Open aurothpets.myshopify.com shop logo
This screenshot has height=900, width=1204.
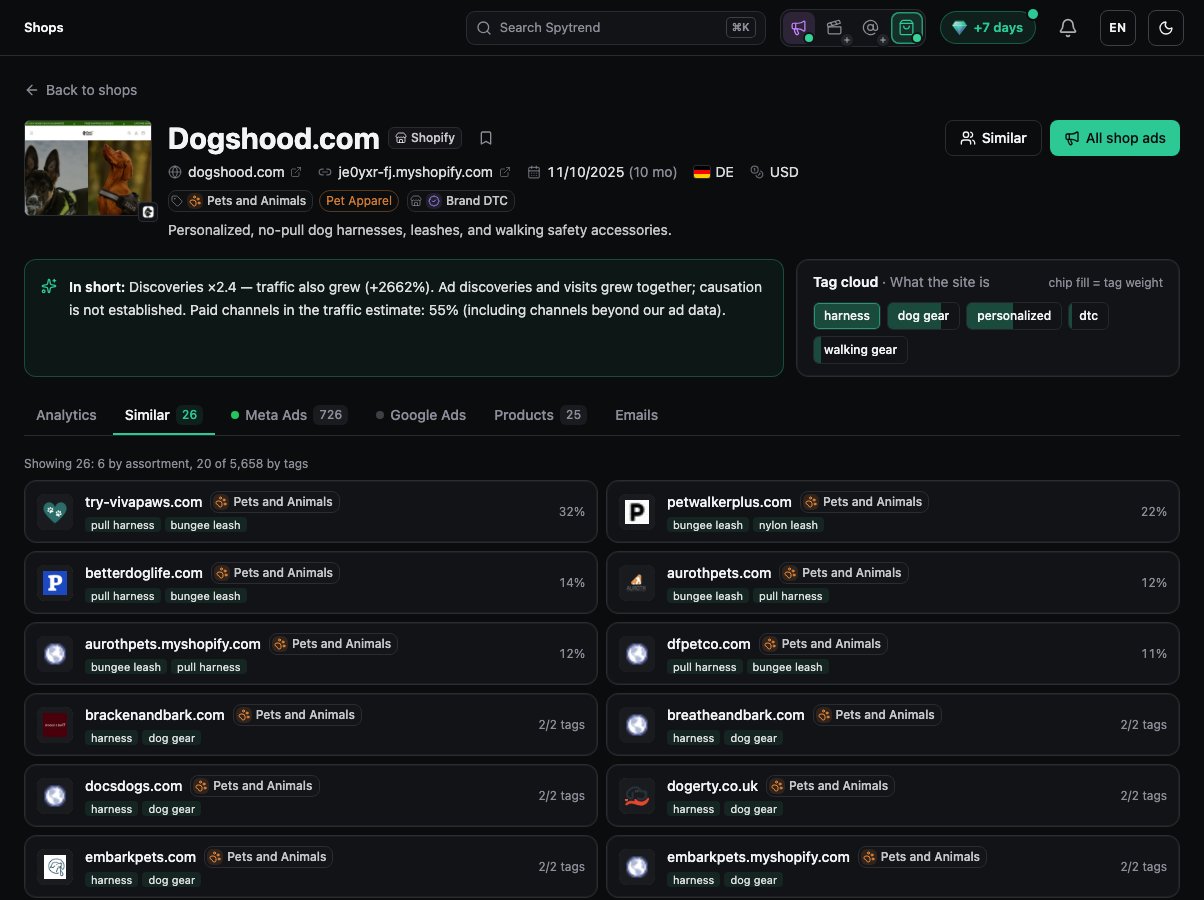tap(55, 654)
